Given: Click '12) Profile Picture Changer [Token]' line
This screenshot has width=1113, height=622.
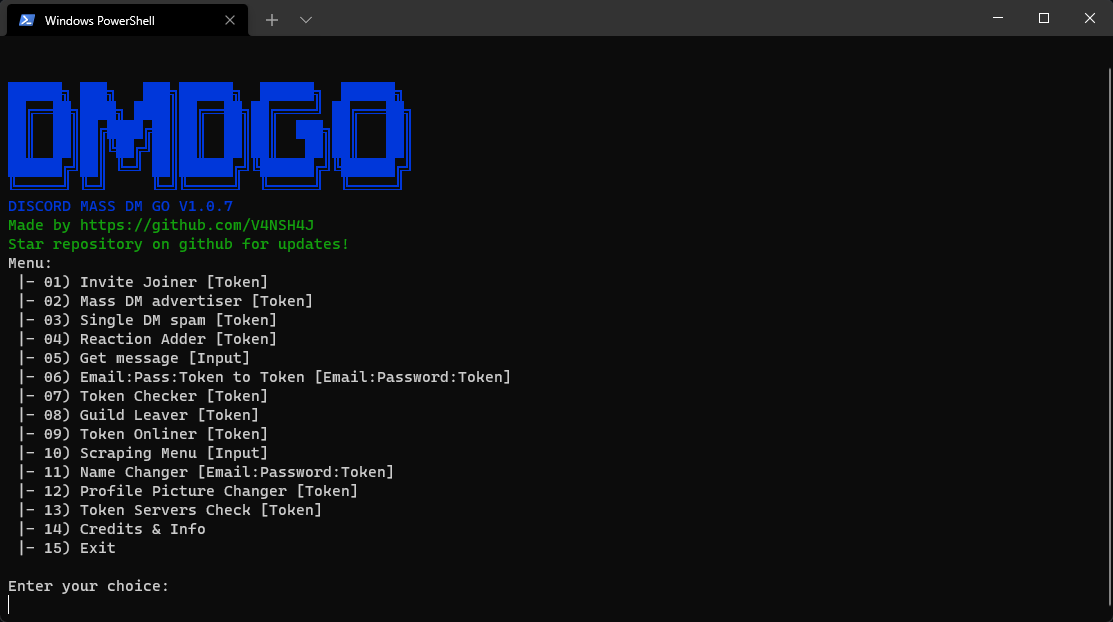Looking at the screenshot, I should 188,491.
